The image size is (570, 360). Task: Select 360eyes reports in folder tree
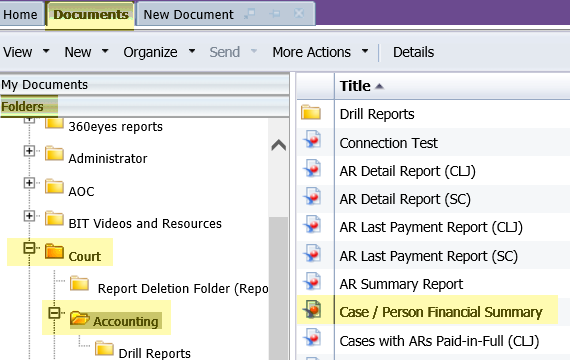coord(116,127)
